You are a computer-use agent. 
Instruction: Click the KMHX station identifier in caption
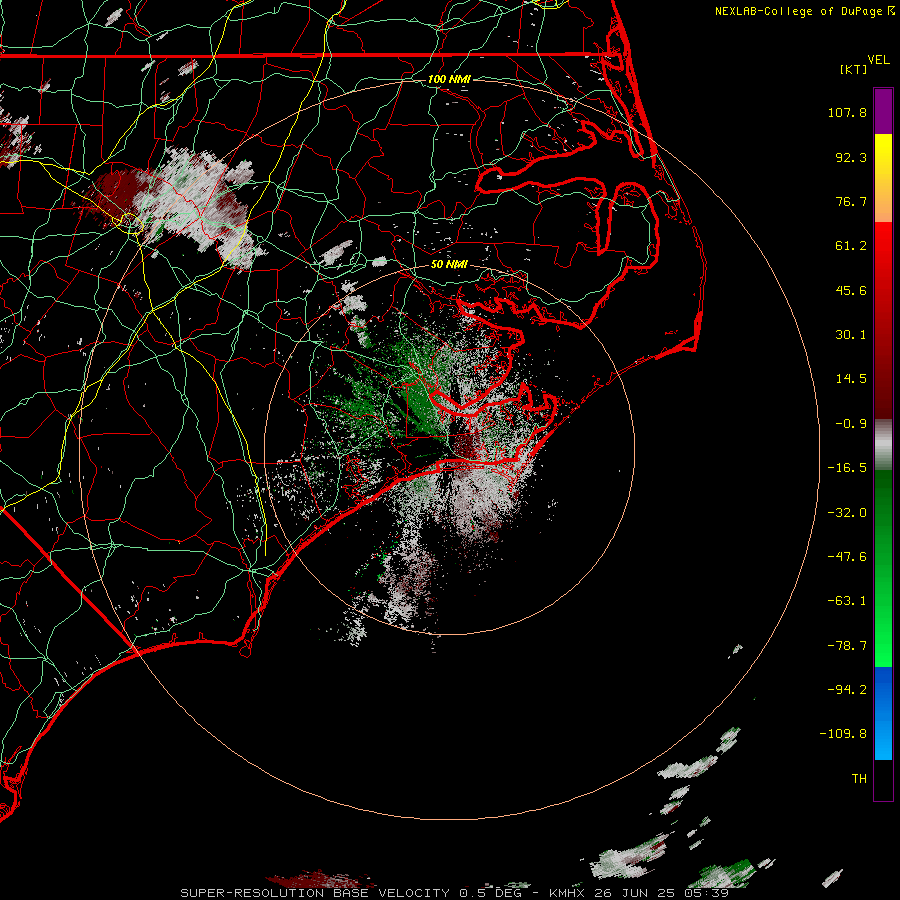tap(567, 893)
